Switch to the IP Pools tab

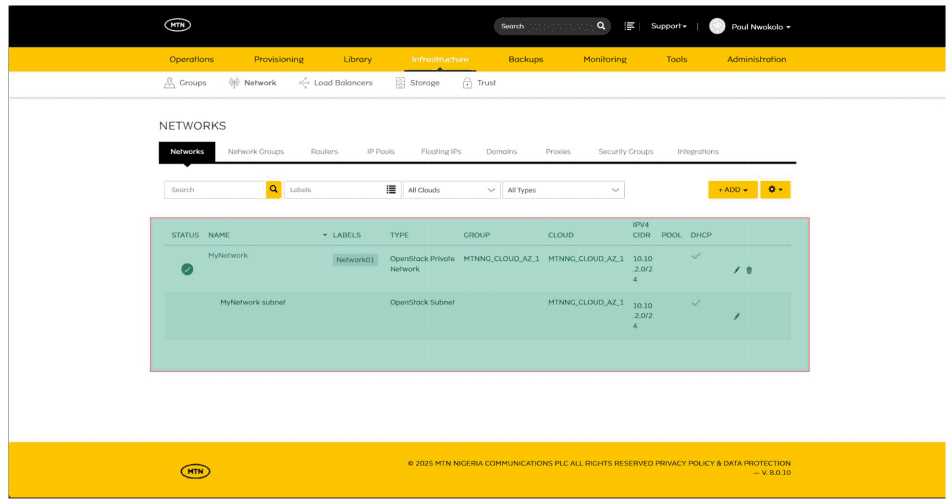pos(381,152)
